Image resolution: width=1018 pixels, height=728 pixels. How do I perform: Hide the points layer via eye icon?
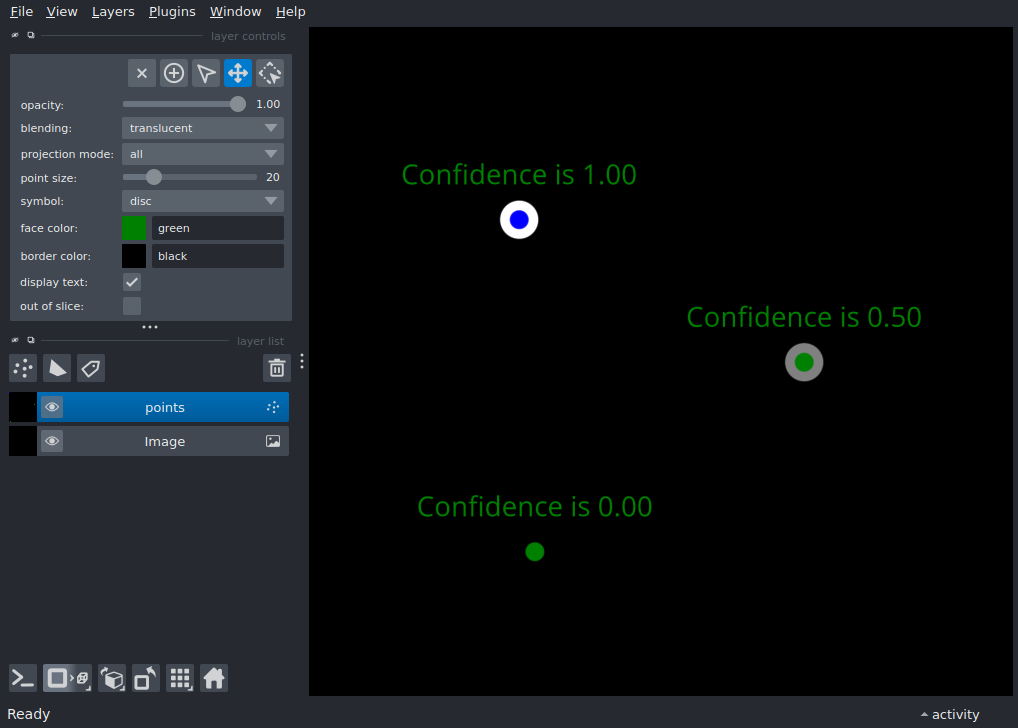coord(52,407)
